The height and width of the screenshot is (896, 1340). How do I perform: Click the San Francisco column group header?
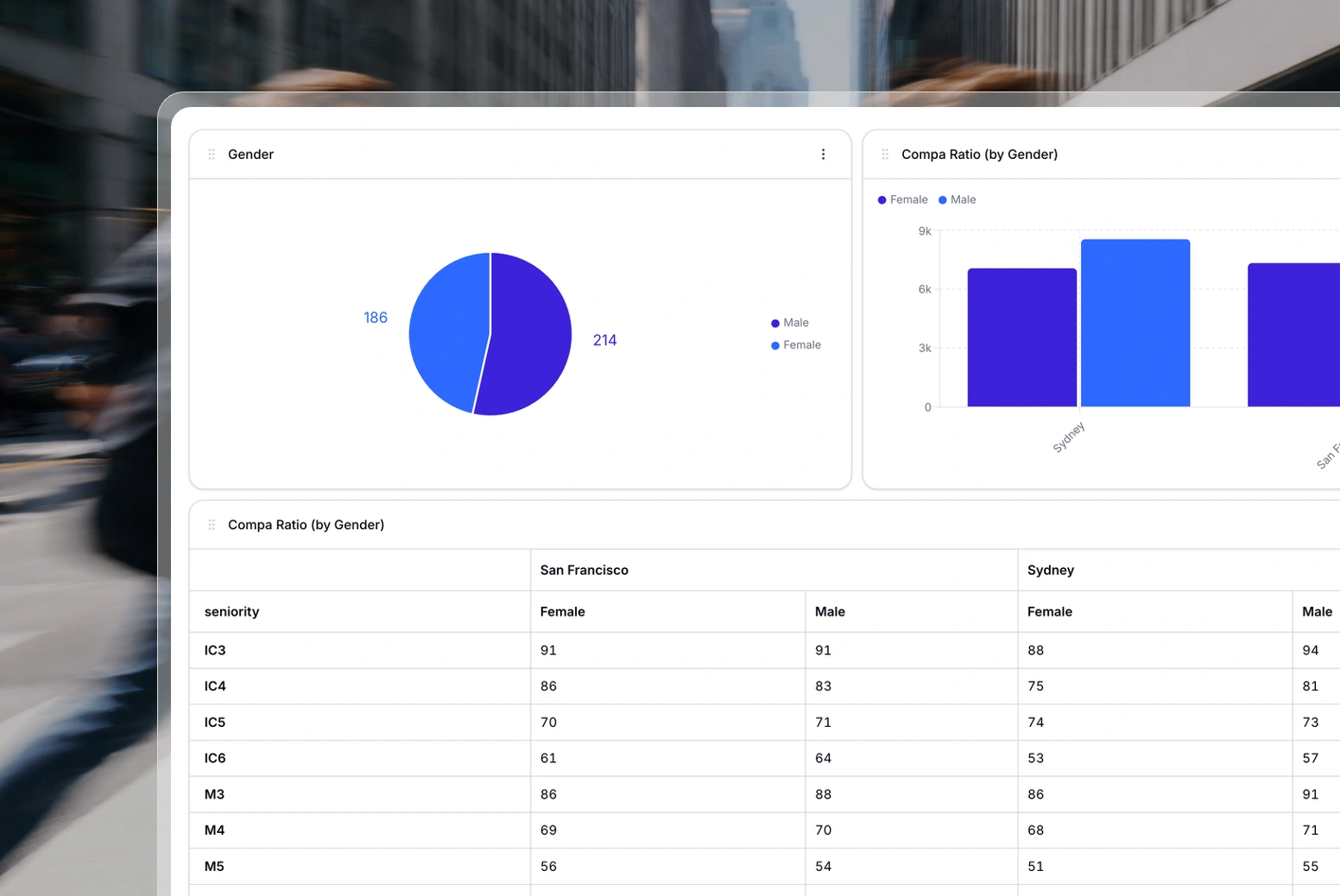[584, 571]
